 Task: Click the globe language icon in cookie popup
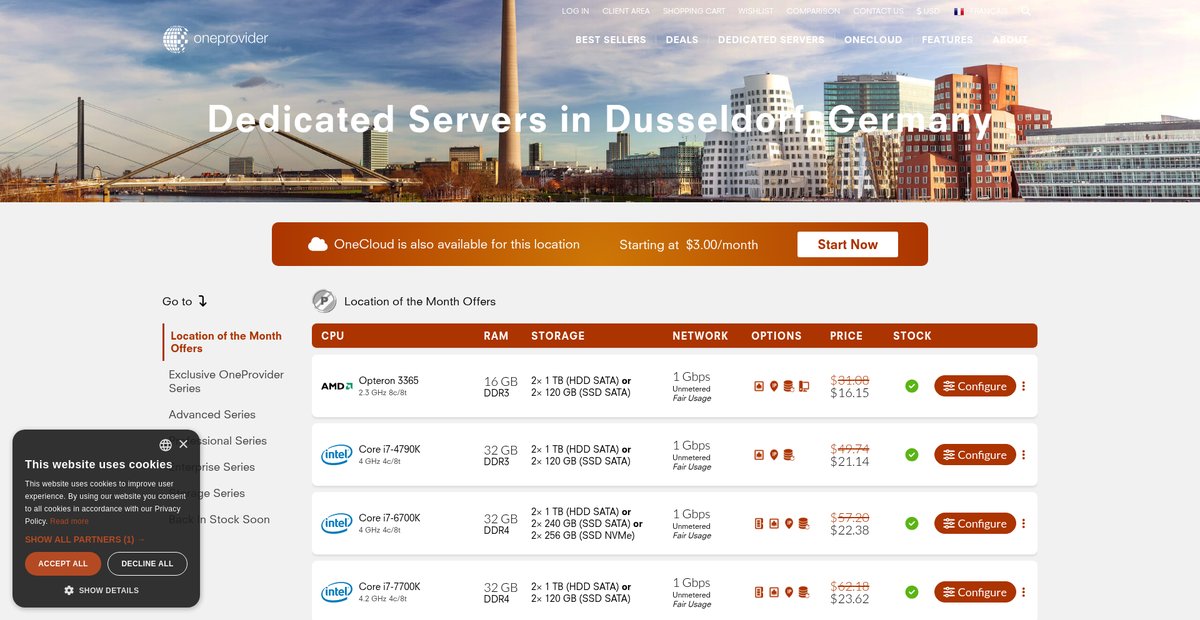click(165, 445)
